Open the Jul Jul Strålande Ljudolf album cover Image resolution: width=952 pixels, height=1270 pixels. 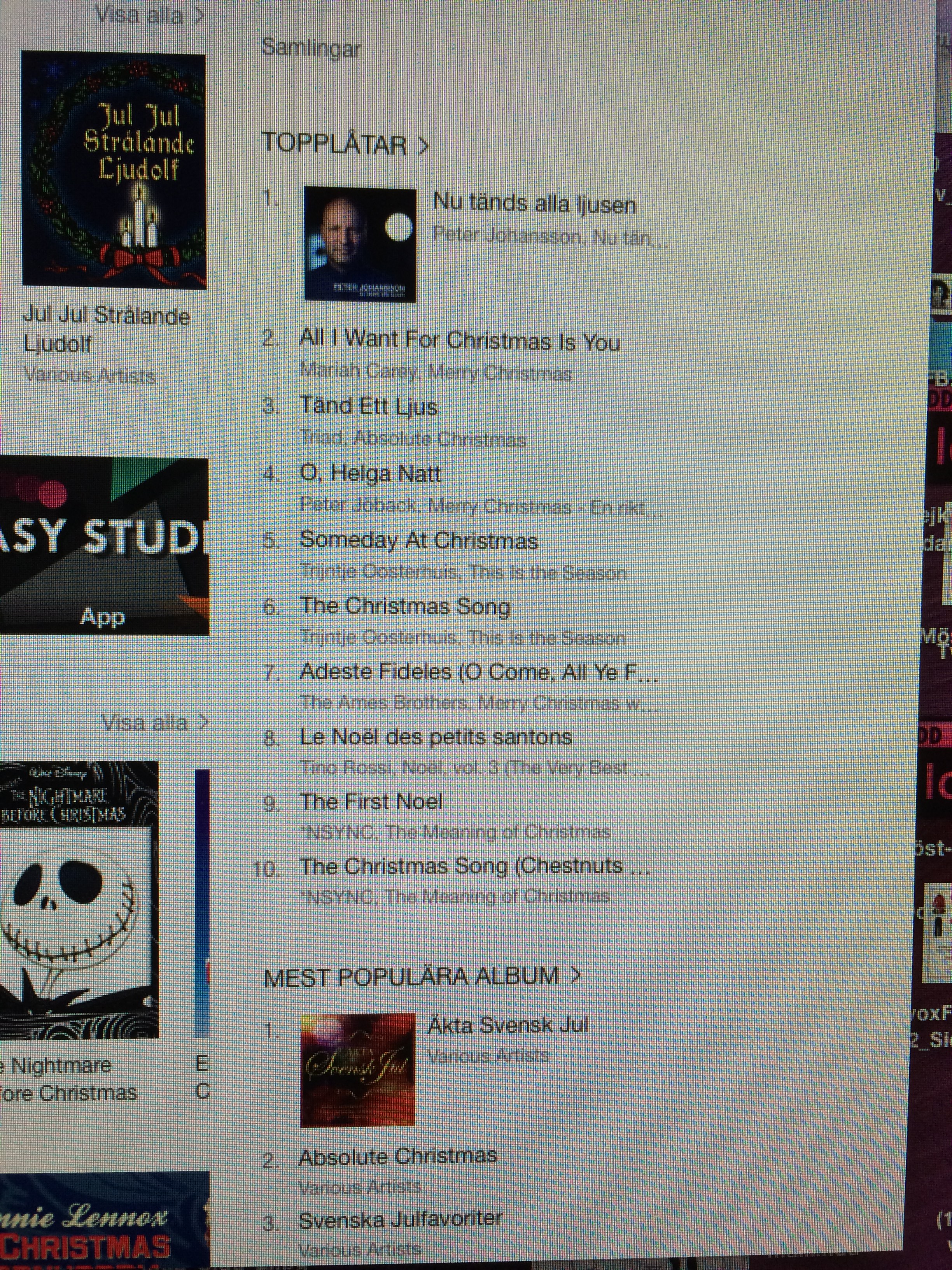(114, 170)
